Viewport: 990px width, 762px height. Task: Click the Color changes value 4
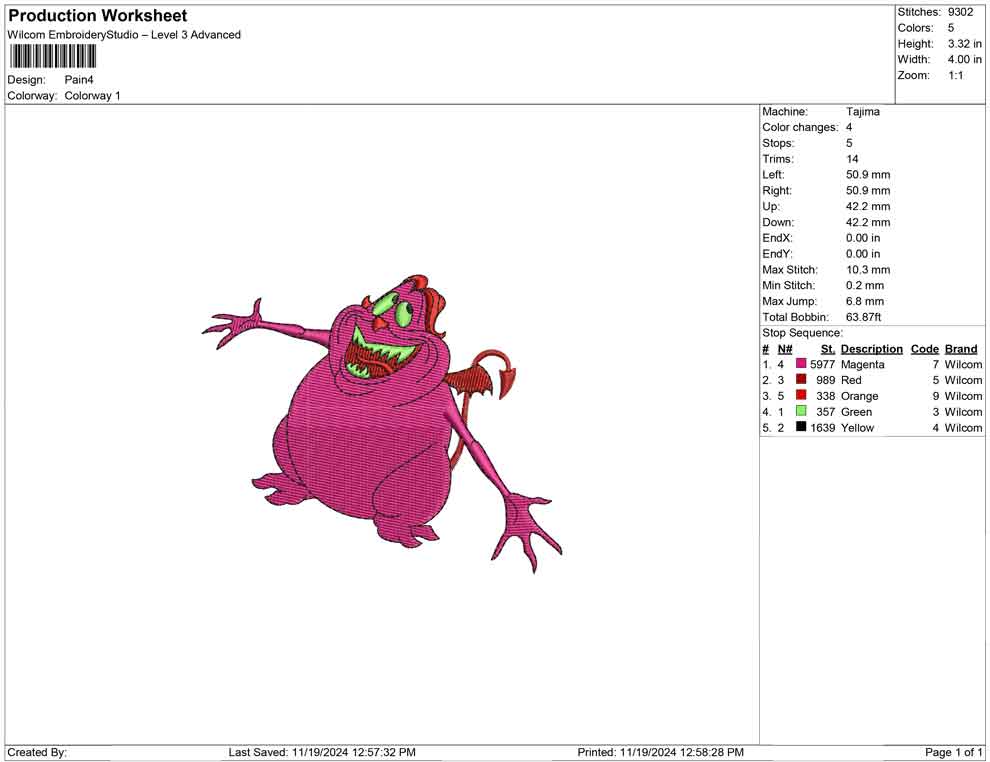pos(849,128)
